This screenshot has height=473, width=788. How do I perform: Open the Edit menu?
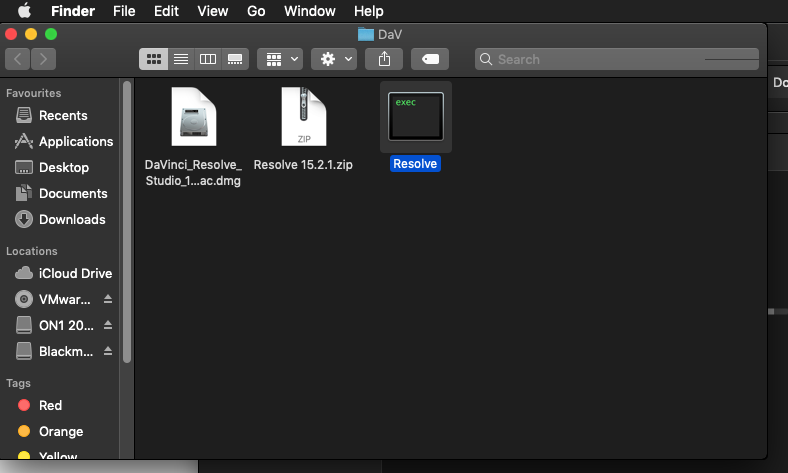tap(166, 11)
